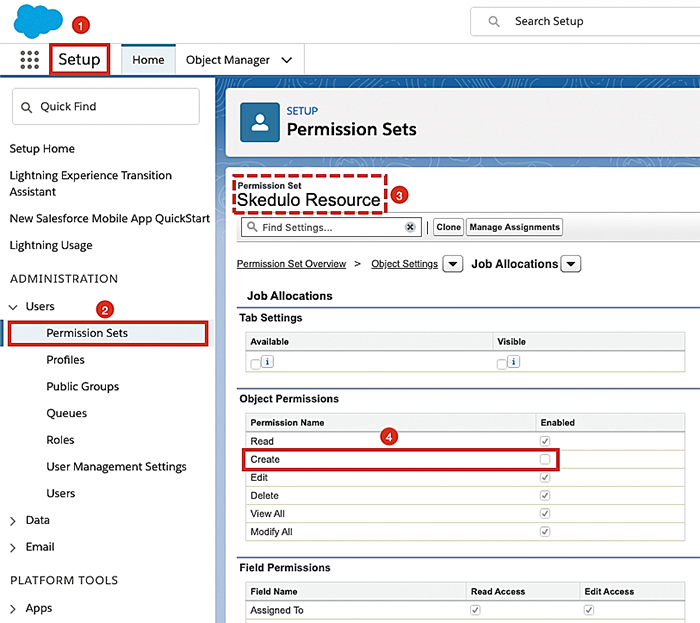Open Setup Home in the sidebar
Image resolution: width=700 pixels, height=623 pixels.
tap(42, 149)
